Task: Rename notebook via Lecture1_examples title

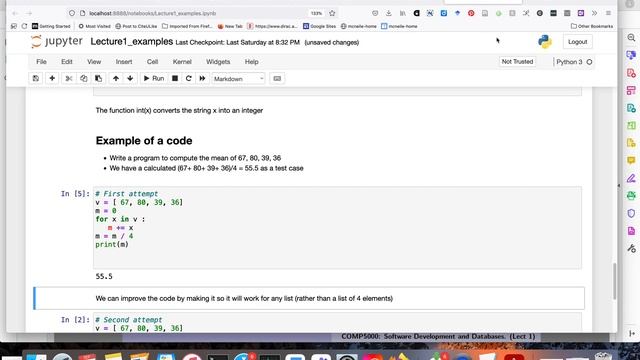Action: tap(131, 42)
